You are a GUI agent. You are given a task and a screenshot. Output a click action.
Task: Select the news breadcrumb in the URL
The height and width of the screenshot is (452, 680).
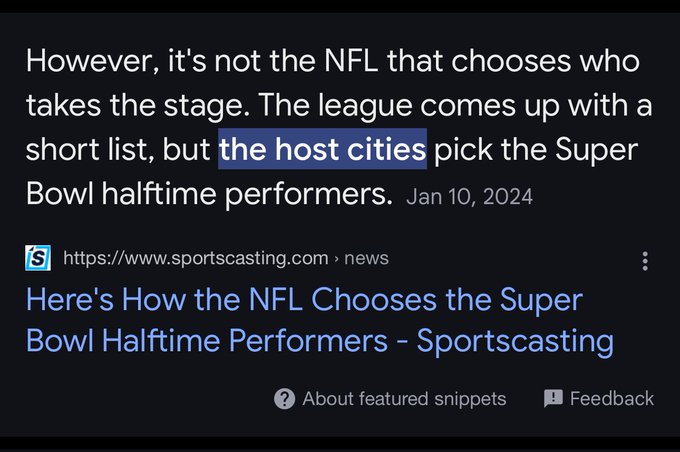pyautogui.click(x=366, y=259)
